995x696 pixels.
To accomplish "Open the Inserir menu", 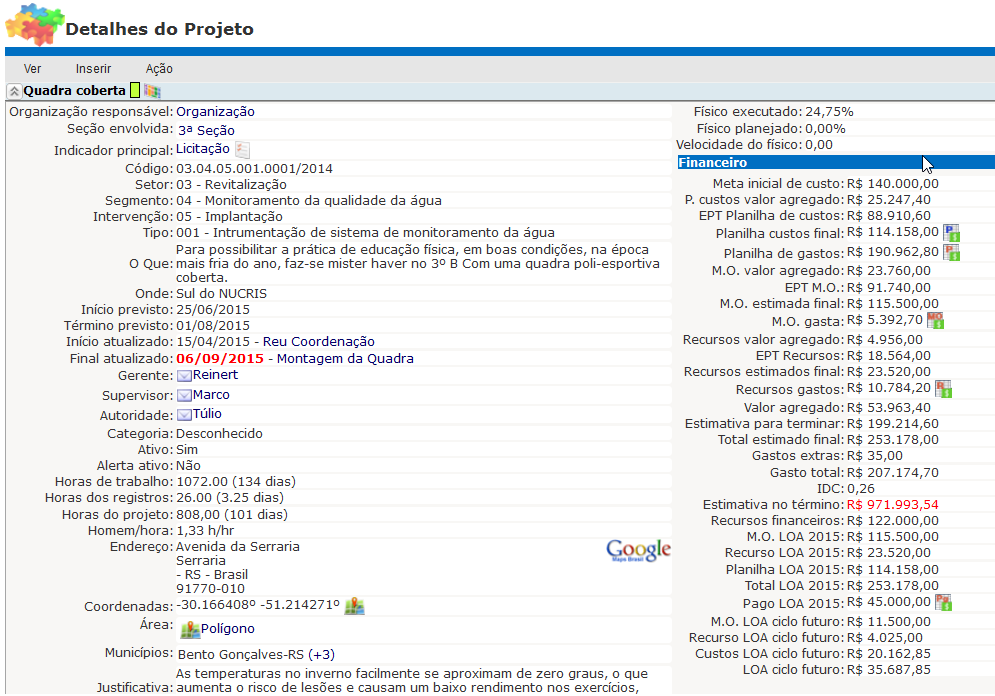I will coord(93,69).
